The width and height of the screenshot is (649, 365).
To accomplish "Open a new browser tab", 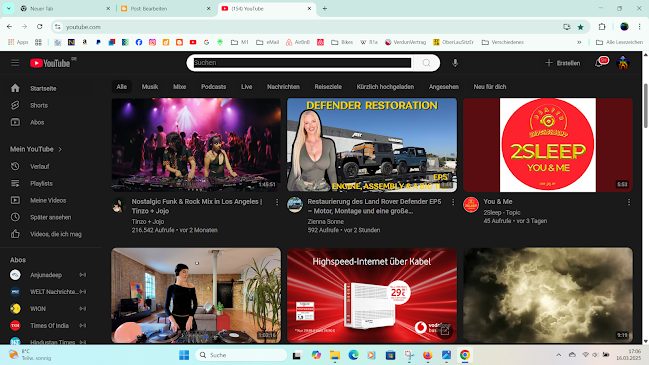I will [324, 8].
